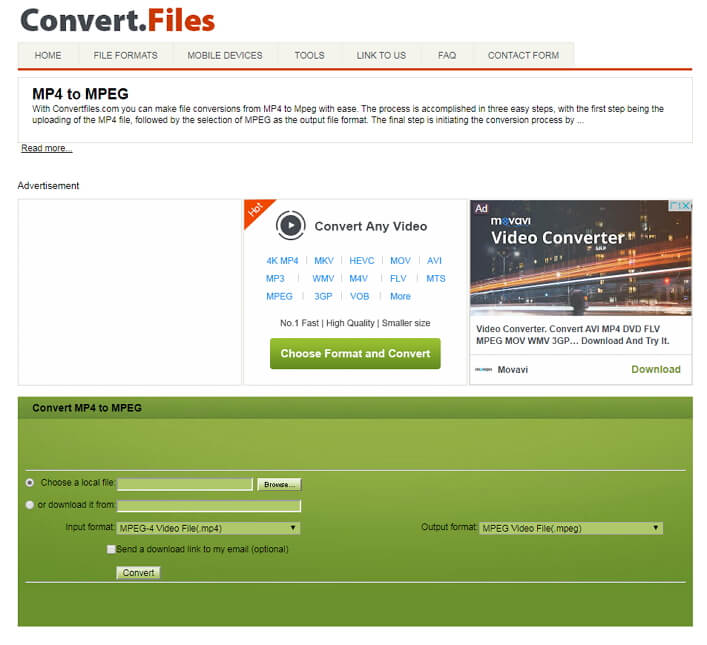Close the Movavi ad with X icon
This screenshot has height=645, width=707.
686,205
